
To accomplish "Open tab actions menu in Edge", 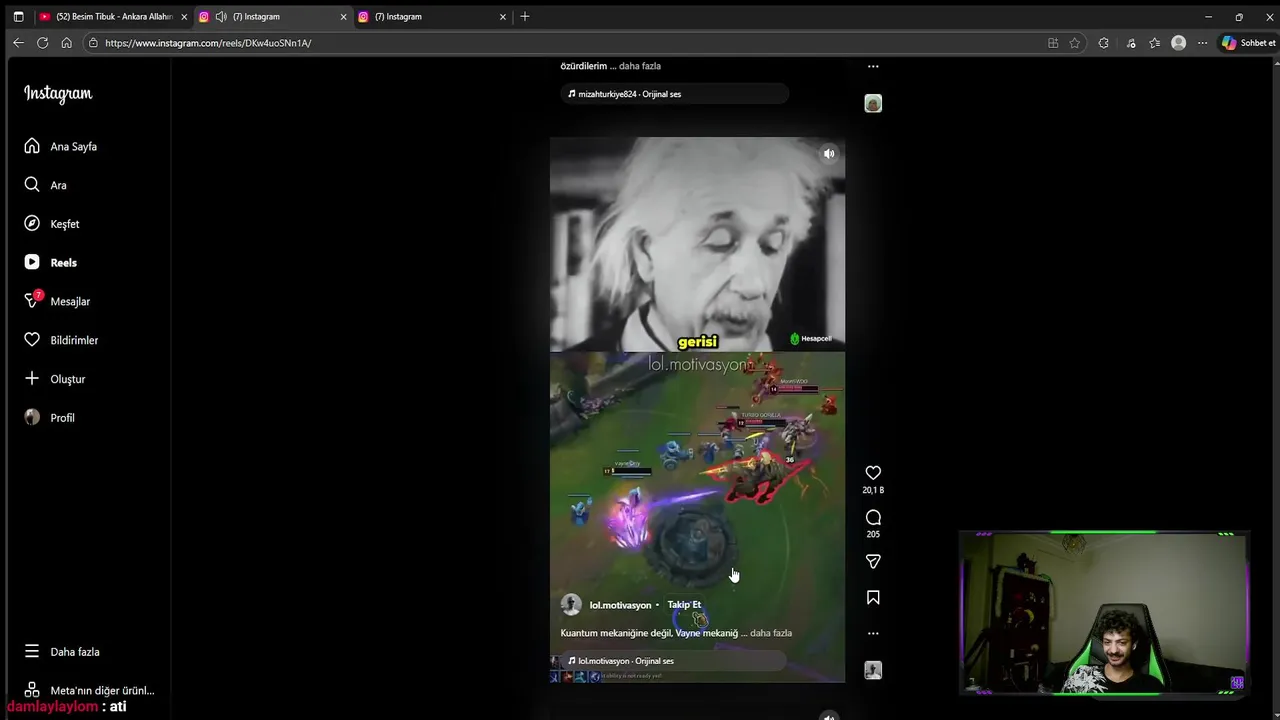I will pos(18,16).
